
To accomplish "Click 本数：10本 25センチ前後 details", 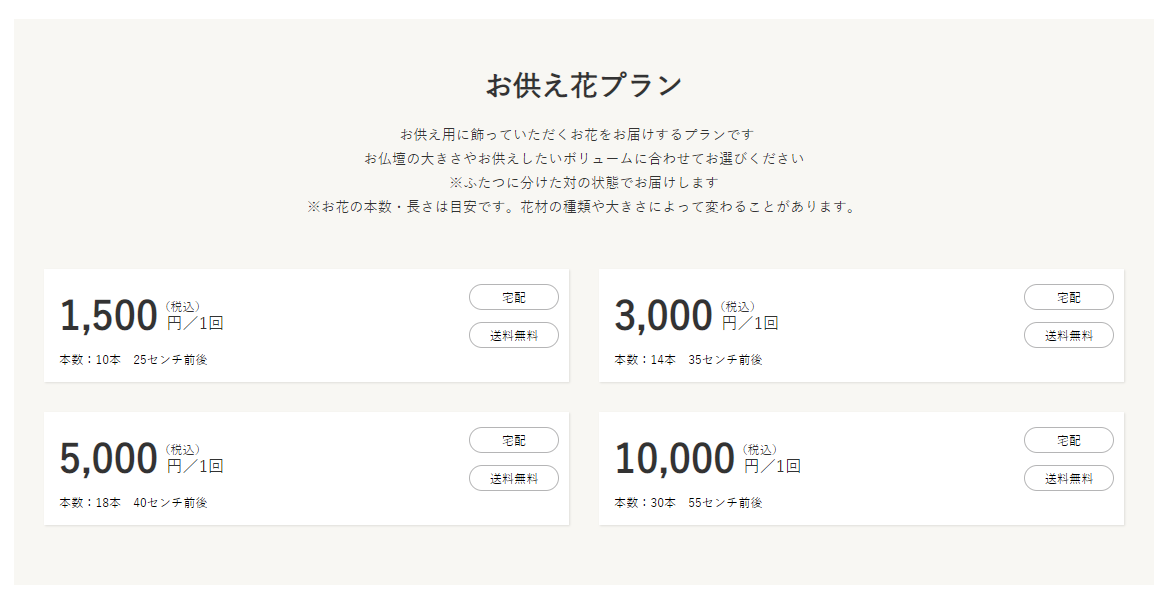I will [x=133, y=360].
